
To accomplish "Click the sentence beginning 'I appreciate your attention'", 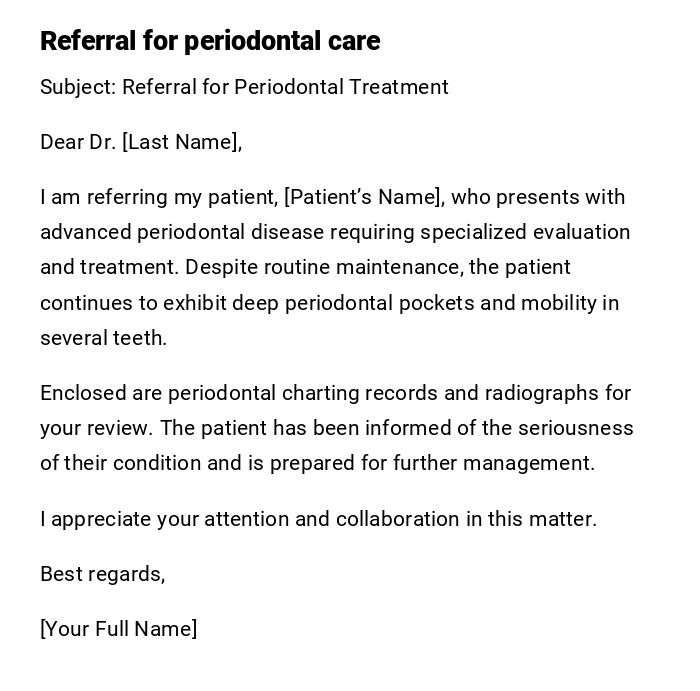I will pos(318,519).
